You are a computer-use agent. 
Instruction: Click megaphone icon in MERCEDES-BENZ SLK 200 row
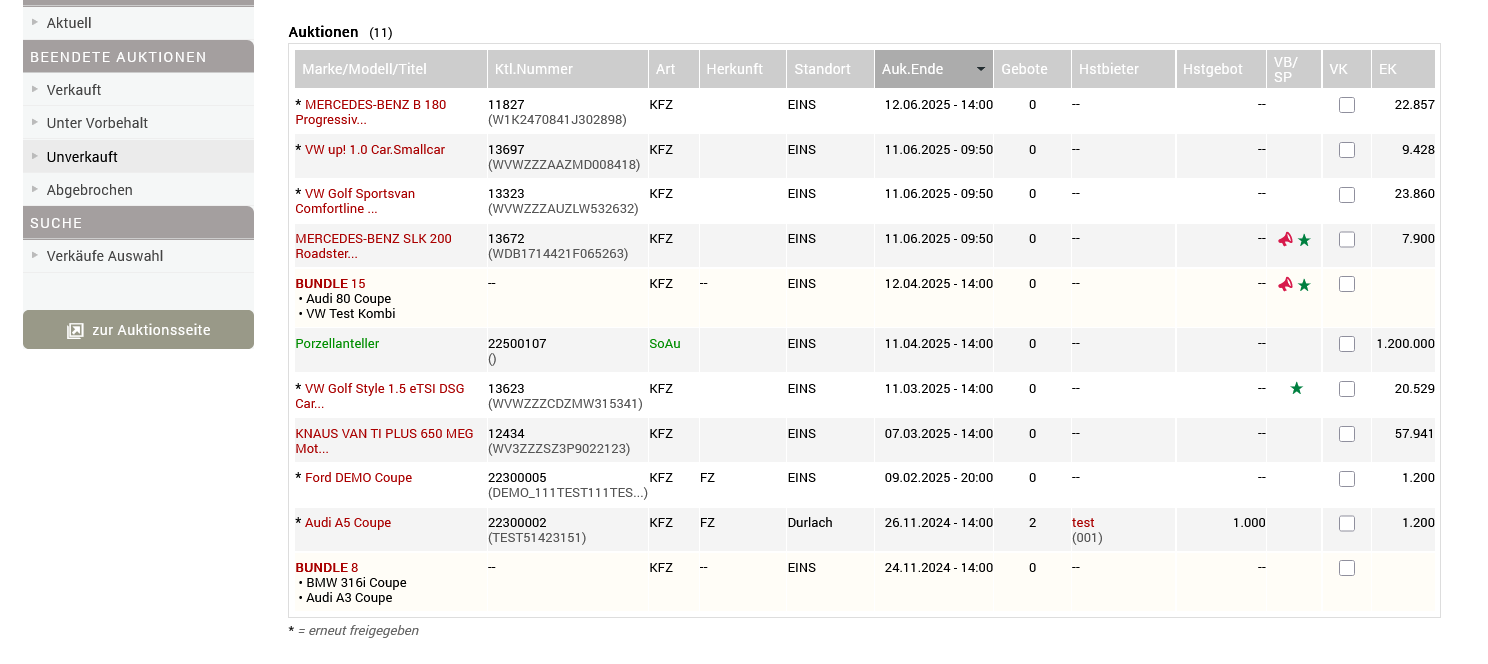click(1285, 240)
